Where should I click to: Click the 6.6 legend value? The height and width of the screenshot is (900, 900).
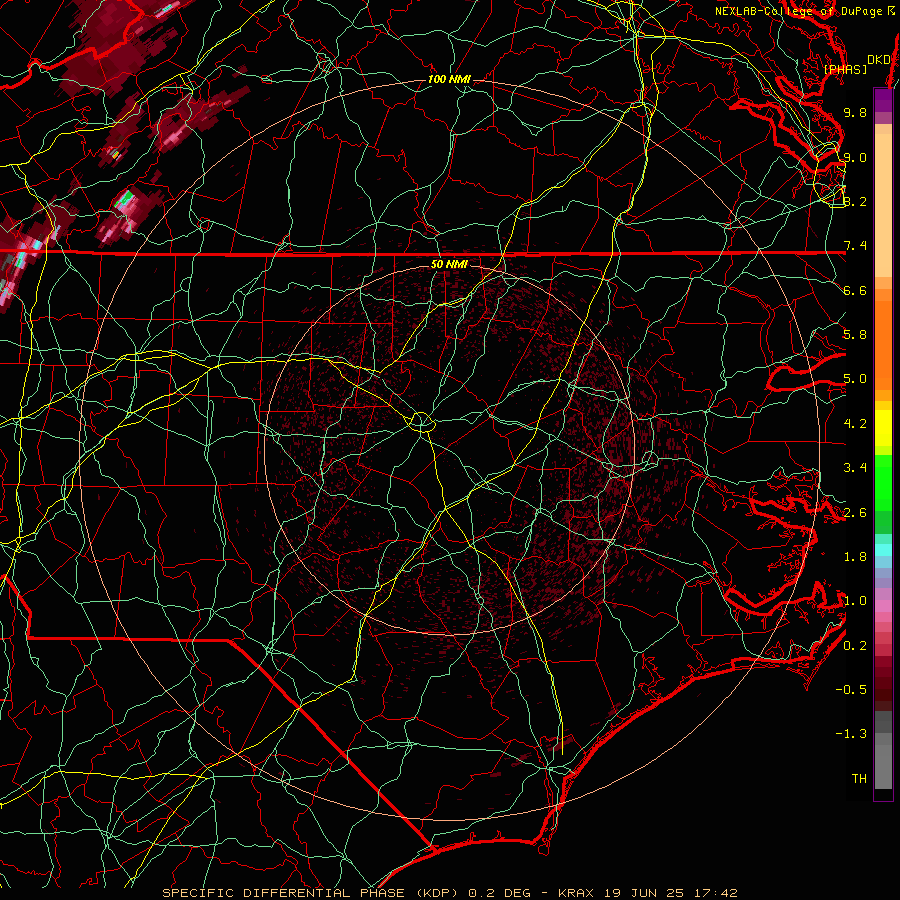[855, 290]
